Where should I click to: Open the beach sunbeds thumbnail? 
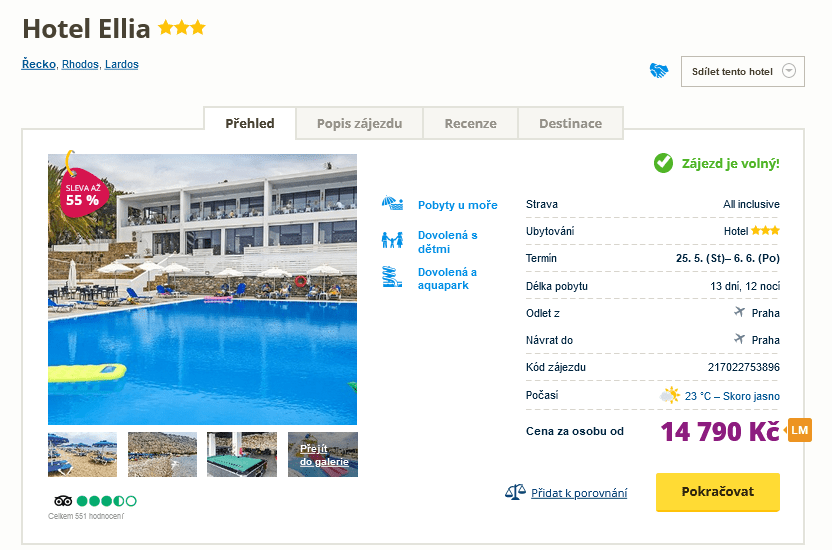[82, 454]
